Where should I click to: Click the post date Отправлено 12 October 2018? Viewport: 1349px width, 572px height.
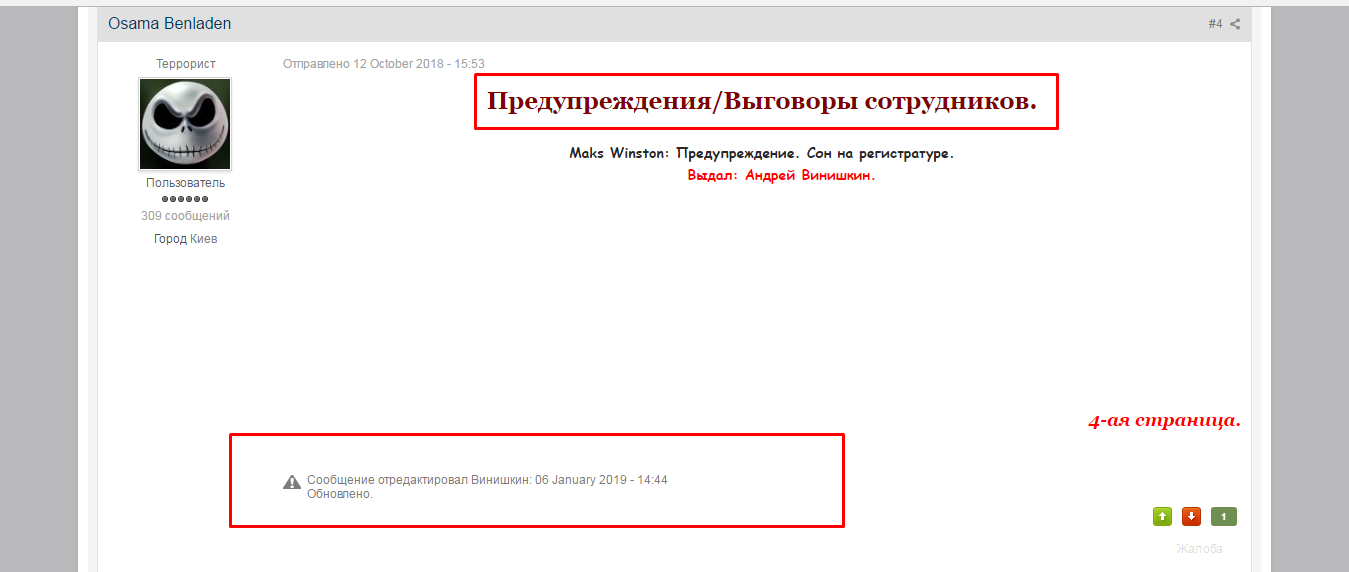[384, 64]
